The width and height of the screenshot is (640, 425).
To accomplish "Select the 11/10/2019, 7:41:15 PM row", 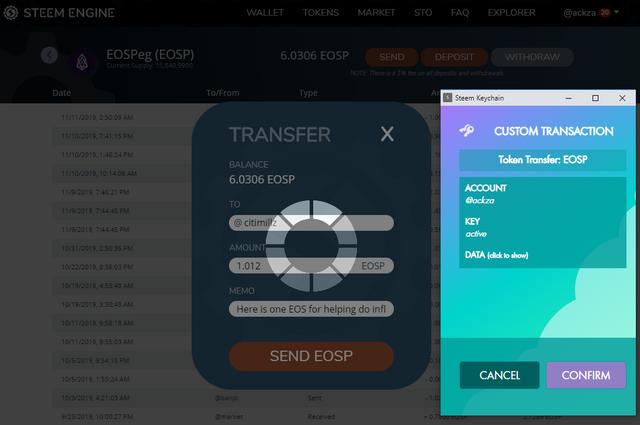I will tap(97, 136).
